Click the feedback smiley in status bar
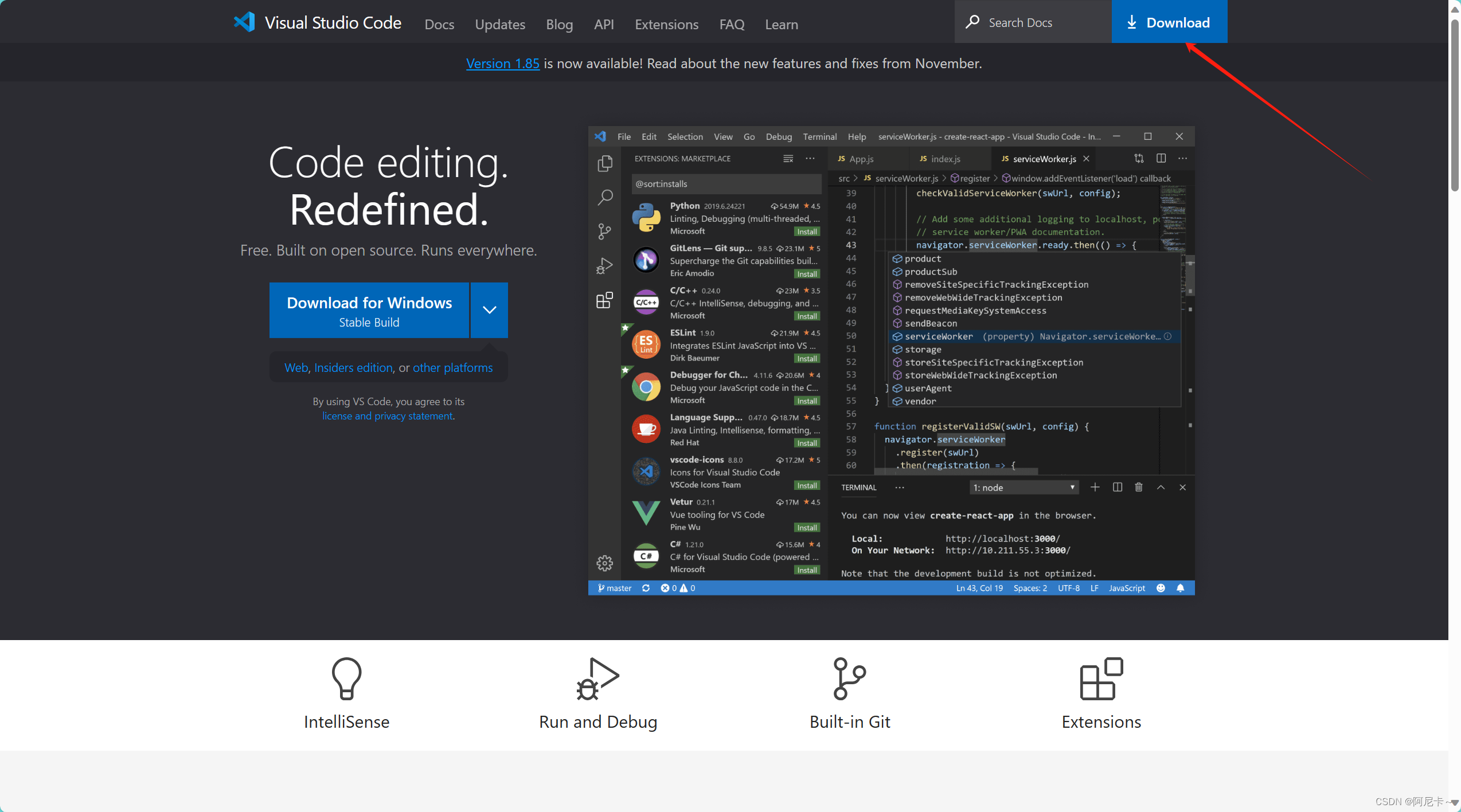Image resolution: width=1461 pixels, height=812 pixels. click(1161, 588)
